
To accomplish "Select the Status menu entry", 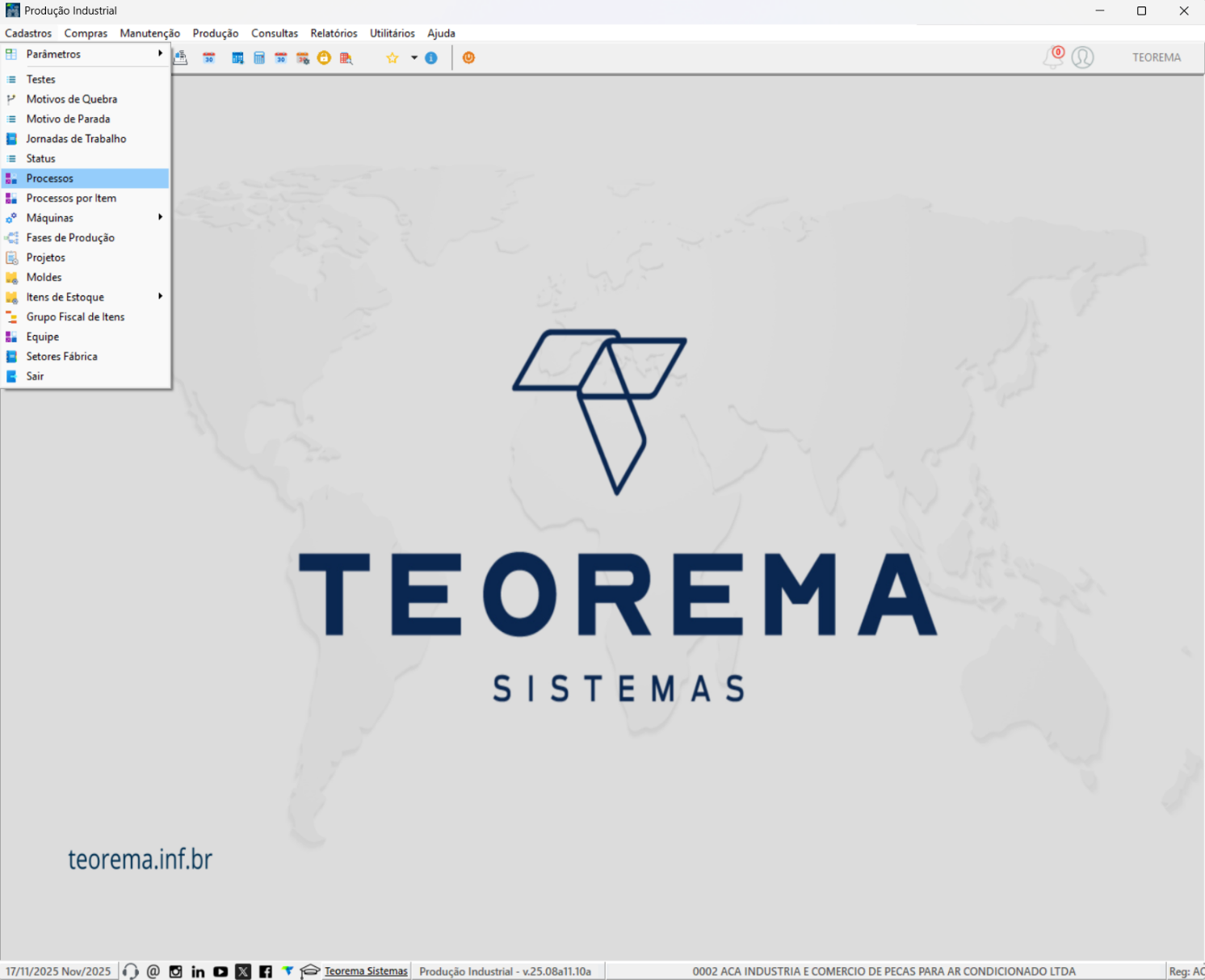I will (86, 158).
